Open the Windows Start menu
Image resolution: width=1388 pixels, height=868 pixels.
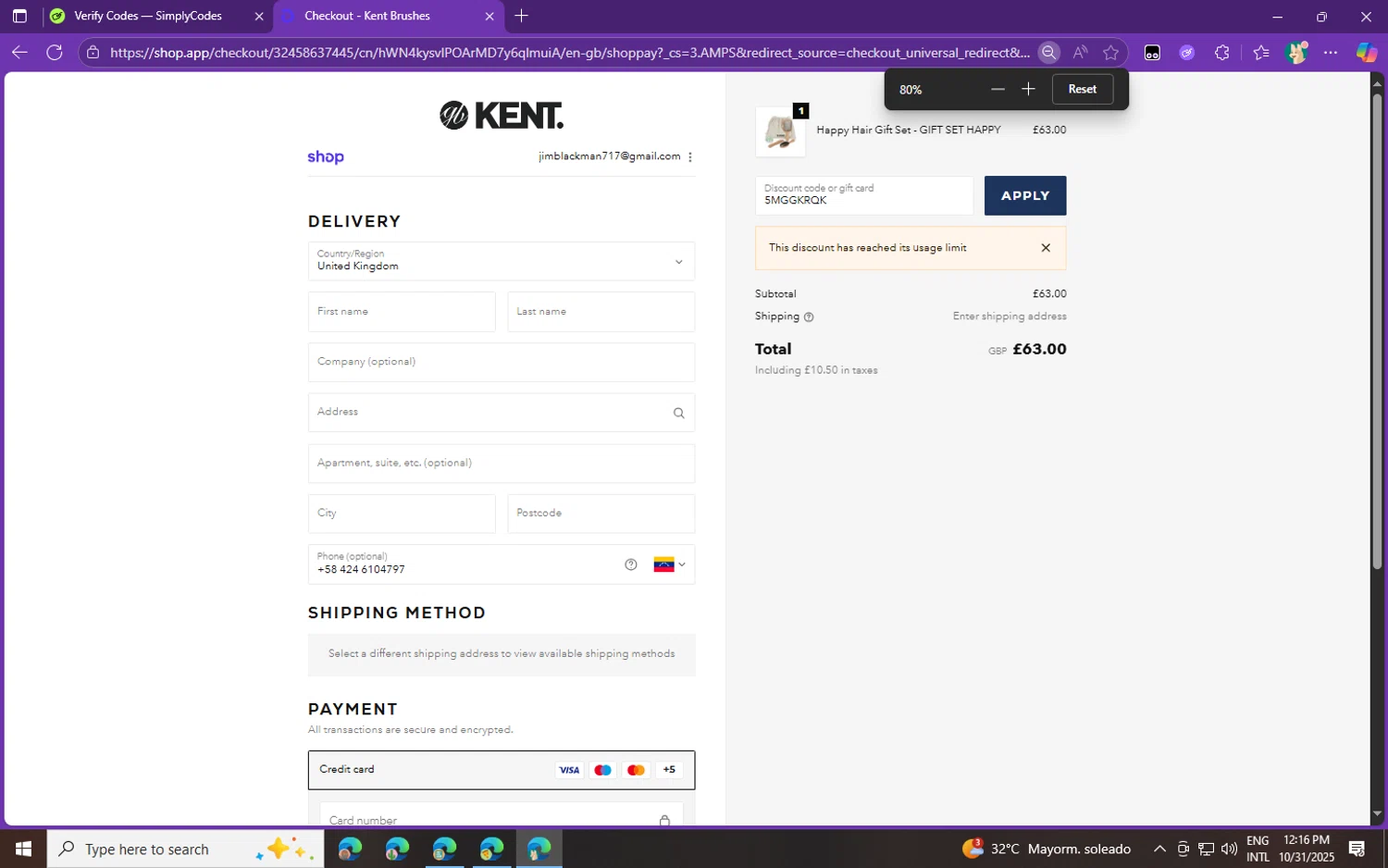pyautogui.click(x=23, y=849)
